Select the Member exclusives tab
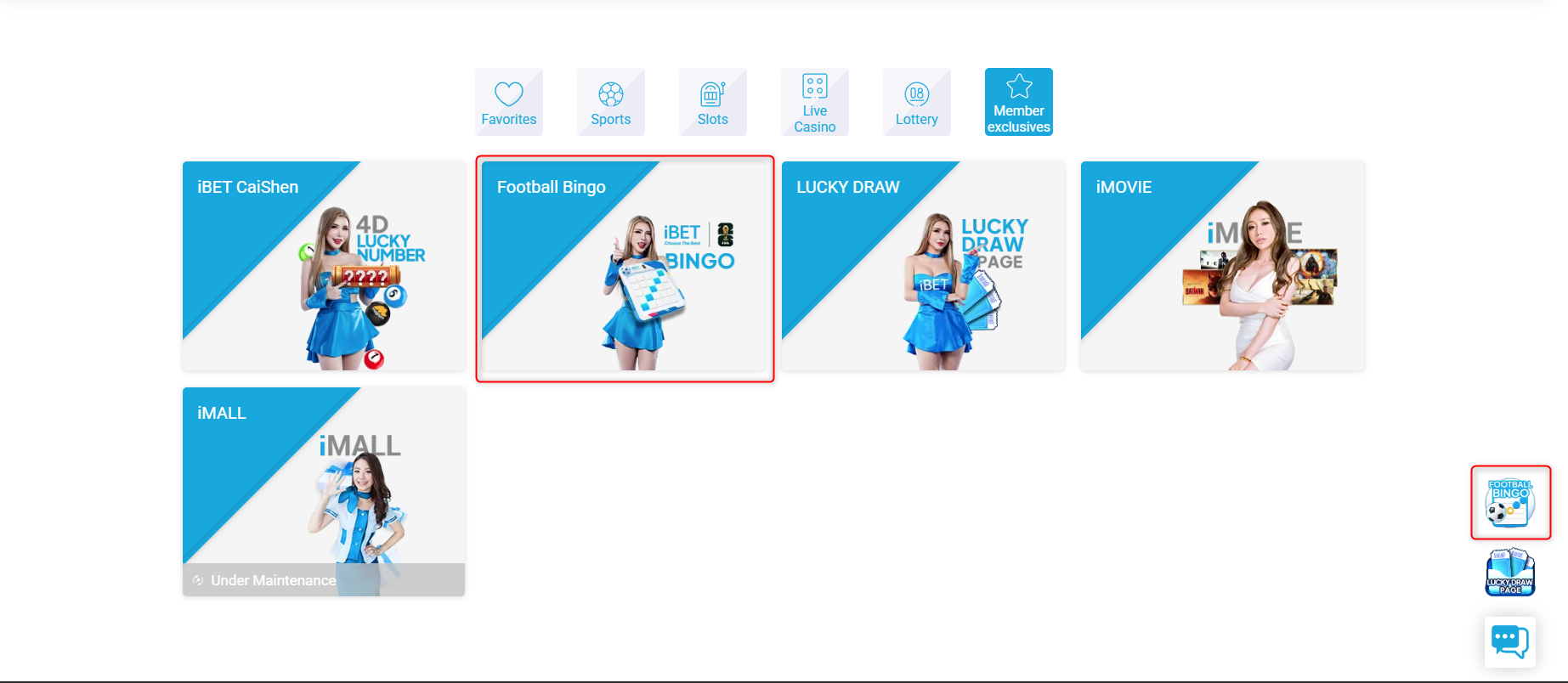This screenshot has width=1568, height=683. tap(1018, 102)
